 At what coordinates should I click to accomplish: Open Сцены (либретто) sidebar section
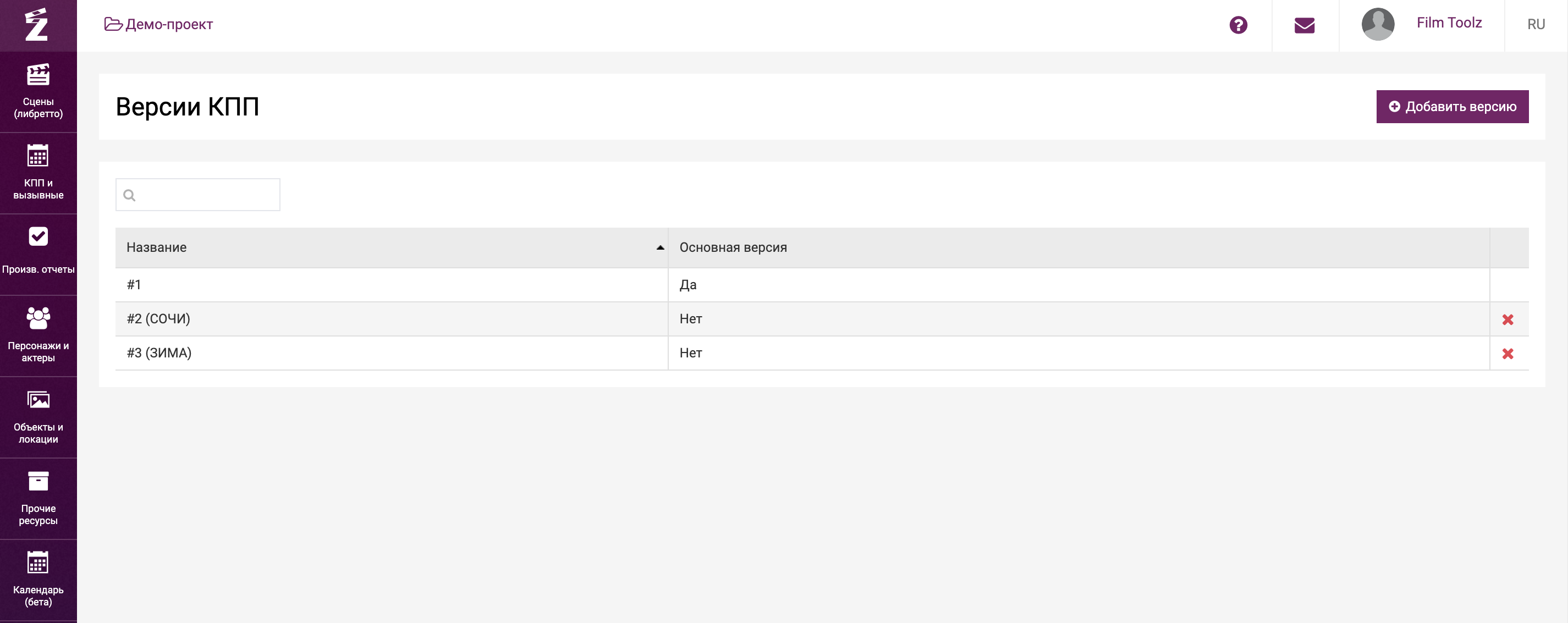pos(38,92)
